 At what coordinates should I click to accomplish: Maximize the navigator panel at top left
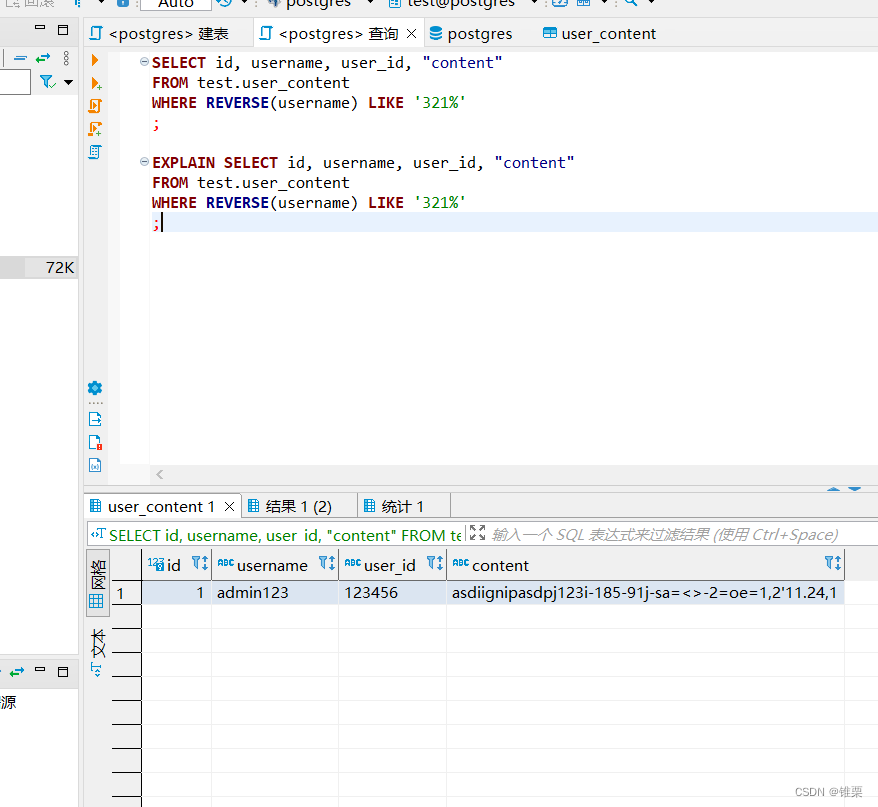[63, 30]
